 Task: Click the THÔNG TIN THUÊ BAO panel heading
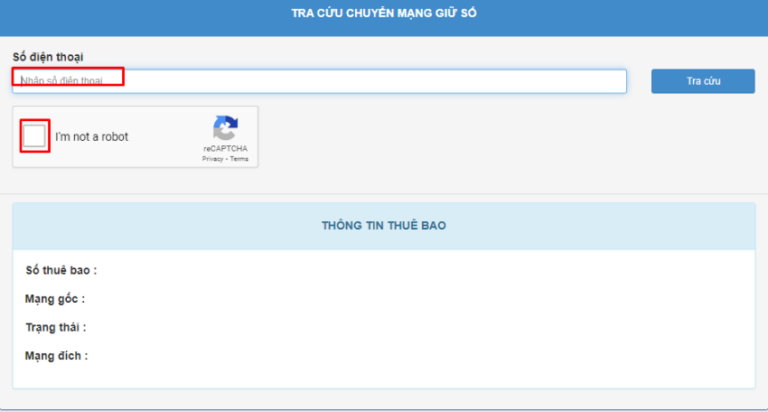pos(384,226)
